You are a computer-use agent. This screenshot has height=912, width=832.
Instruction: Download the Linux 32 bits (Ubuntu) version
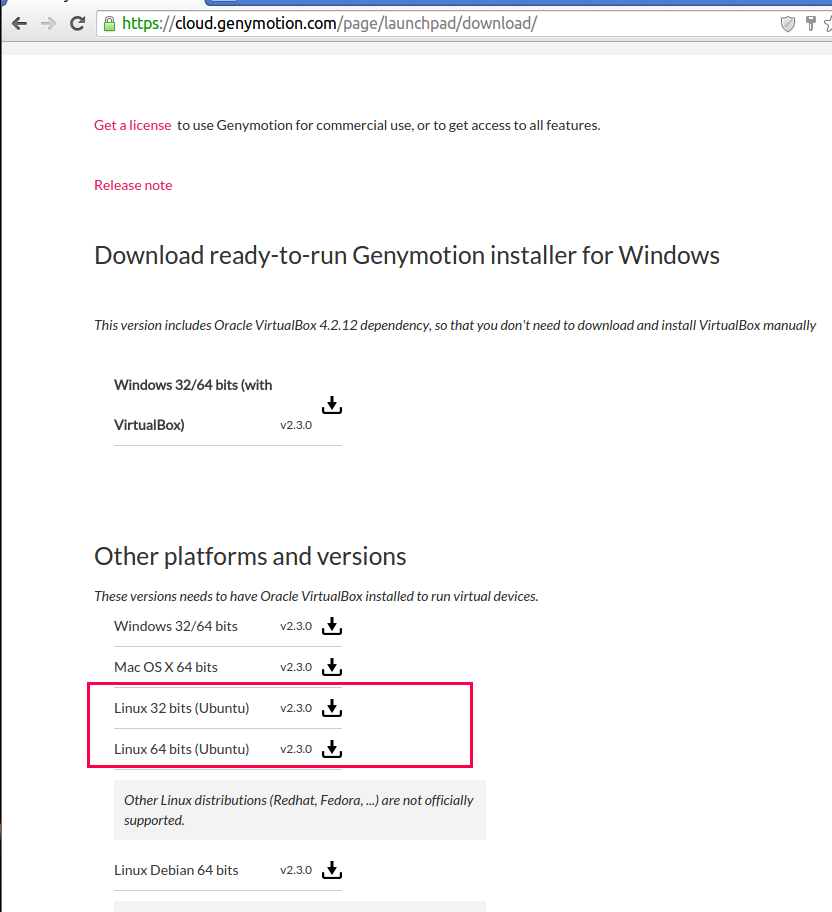[x=332, y=708]
